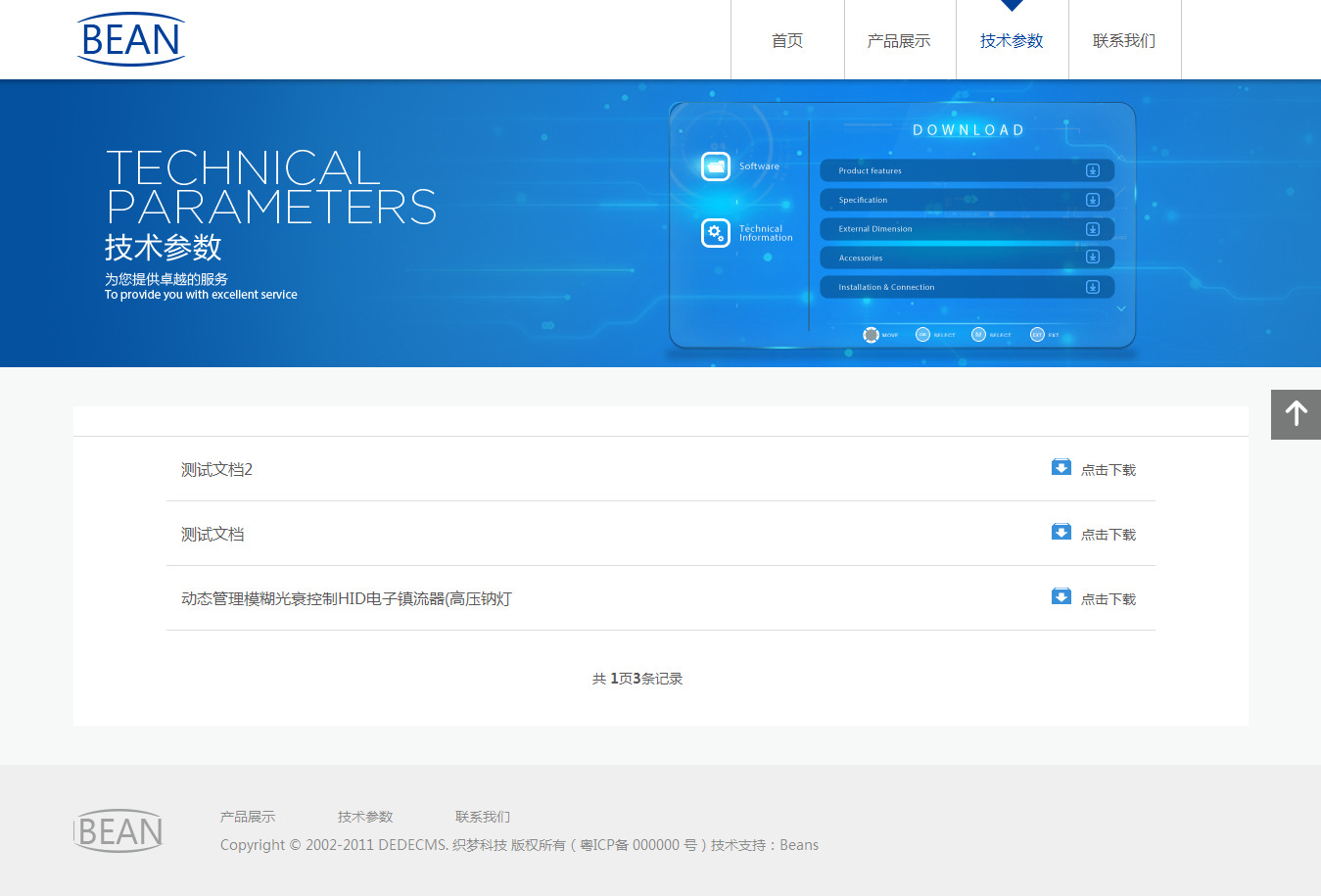Open the 首页 navigation tab
Viewport: 1321px width, 896px height.
click(x=787, y=41)
